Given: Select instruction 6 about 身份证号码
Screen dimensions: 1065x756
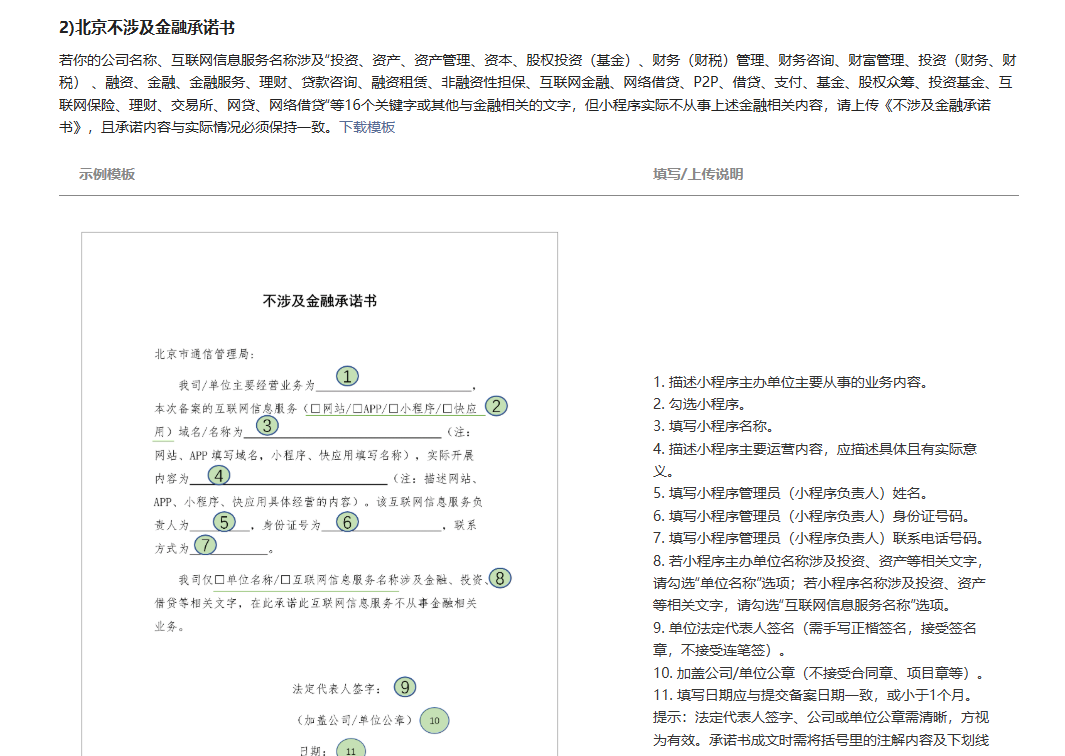Looking at the screenshot, I should (x=813, y=516).
